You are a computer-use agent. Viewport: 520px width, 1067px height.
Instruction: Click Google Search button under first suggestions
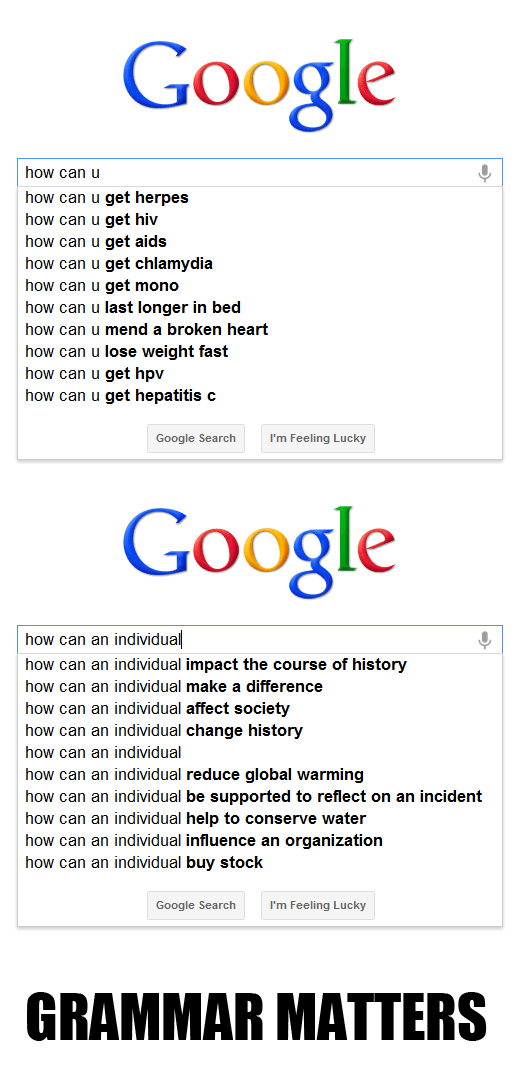pos(196,438)
